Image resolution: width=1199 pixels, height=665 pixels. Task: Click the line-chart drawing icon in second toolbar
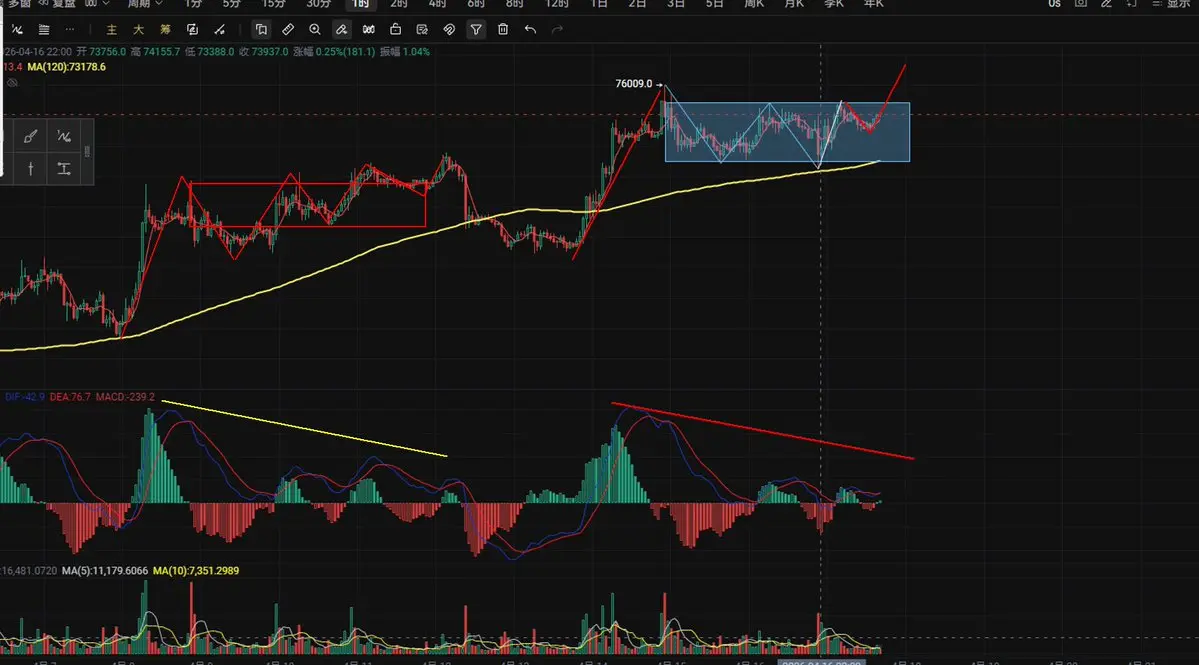coord(18,30)
